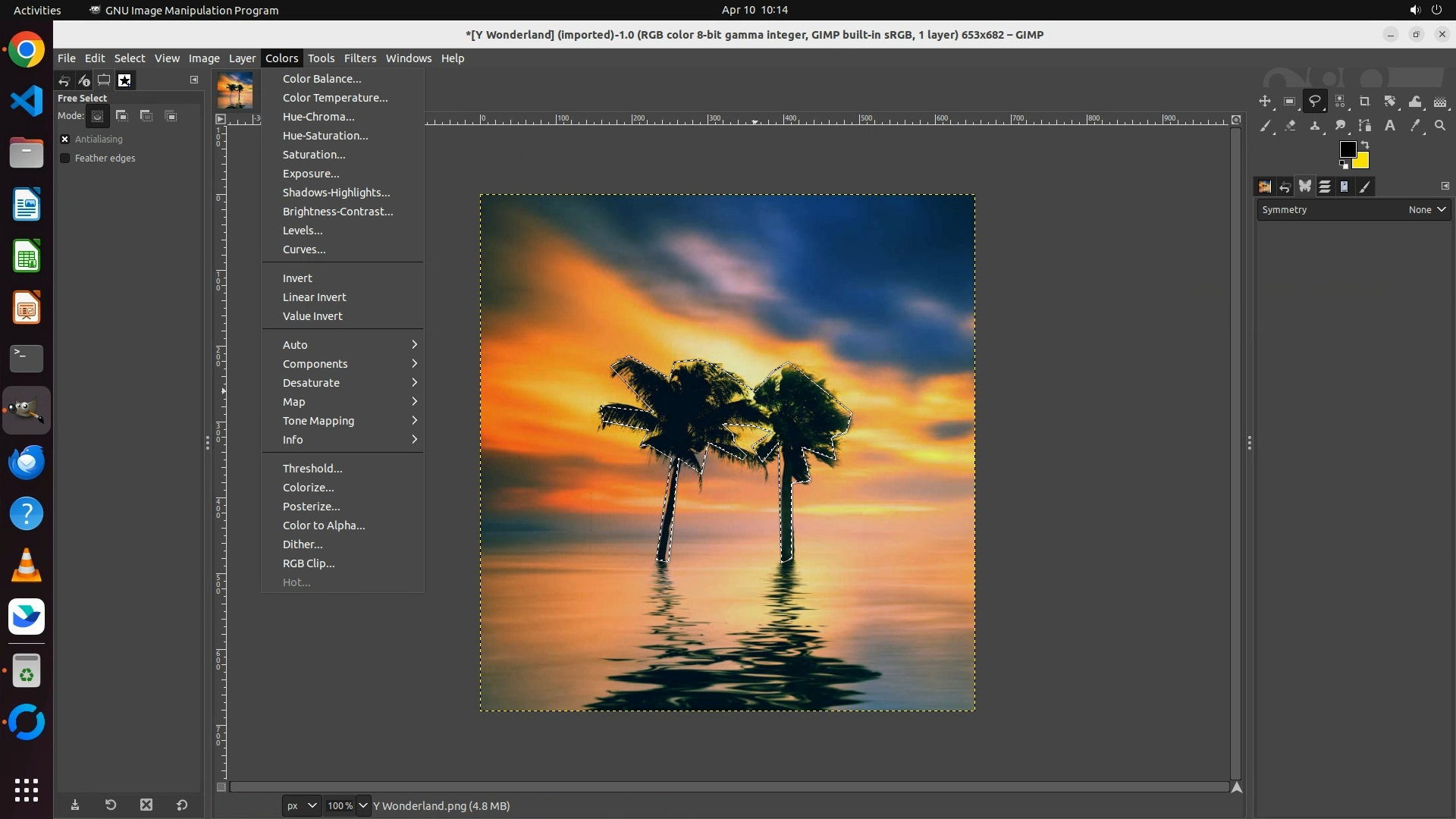Select the Eraser tool
The height and width of the screenshot is (819, 1456).
tap(1290, 126)
